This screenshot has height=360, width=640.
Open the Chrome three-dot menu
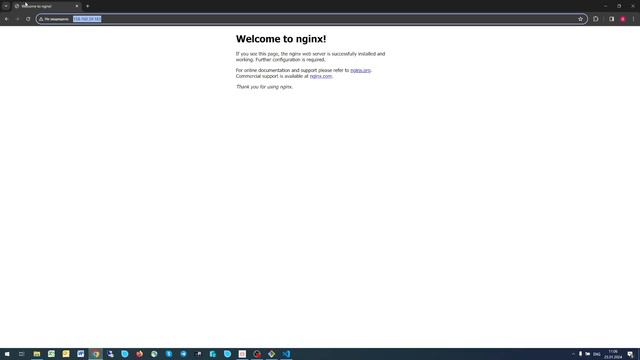pos(633,19)
